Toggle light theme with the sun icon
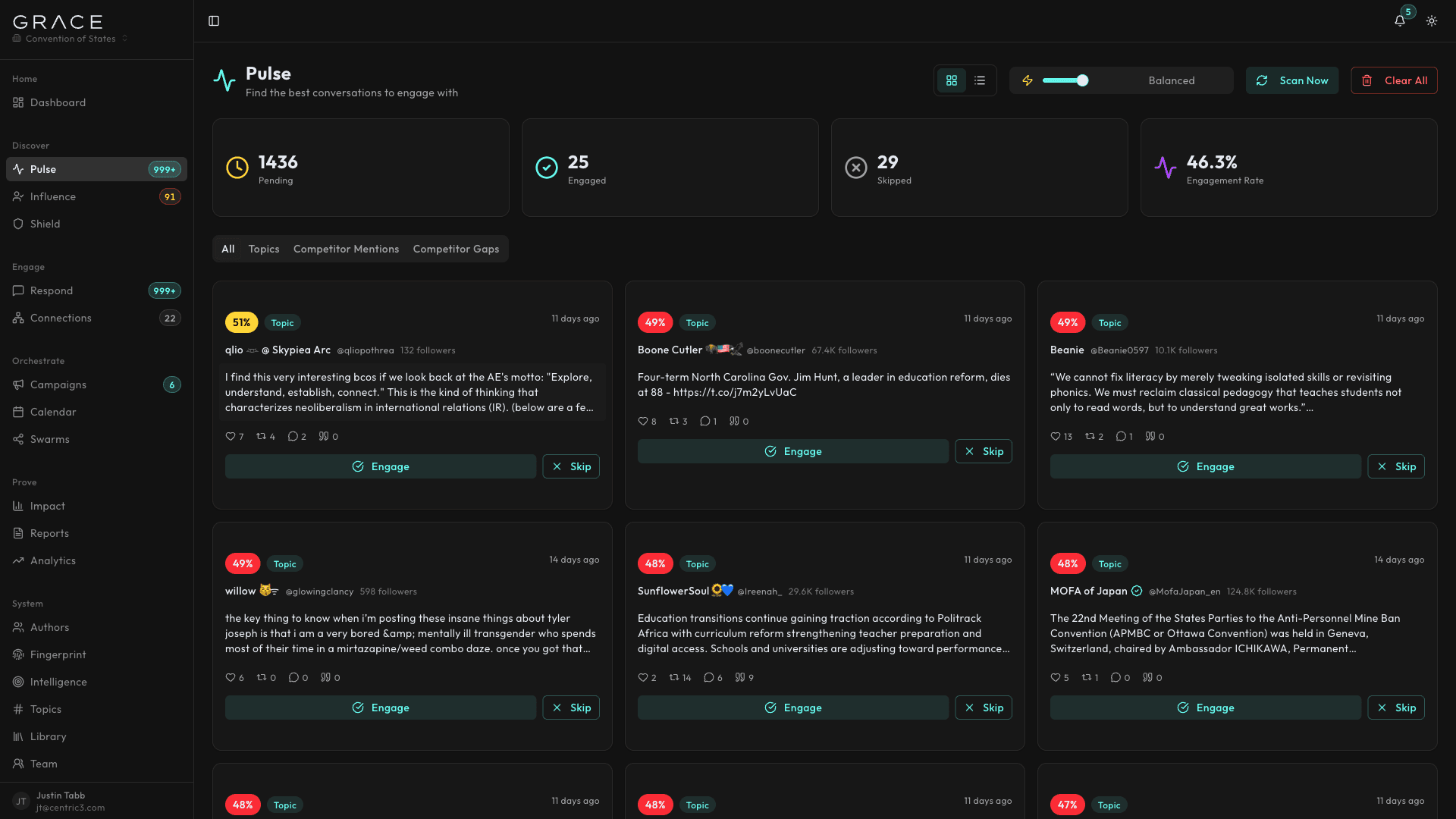Screen dimensions: 1456x819 pos(1432,20)
